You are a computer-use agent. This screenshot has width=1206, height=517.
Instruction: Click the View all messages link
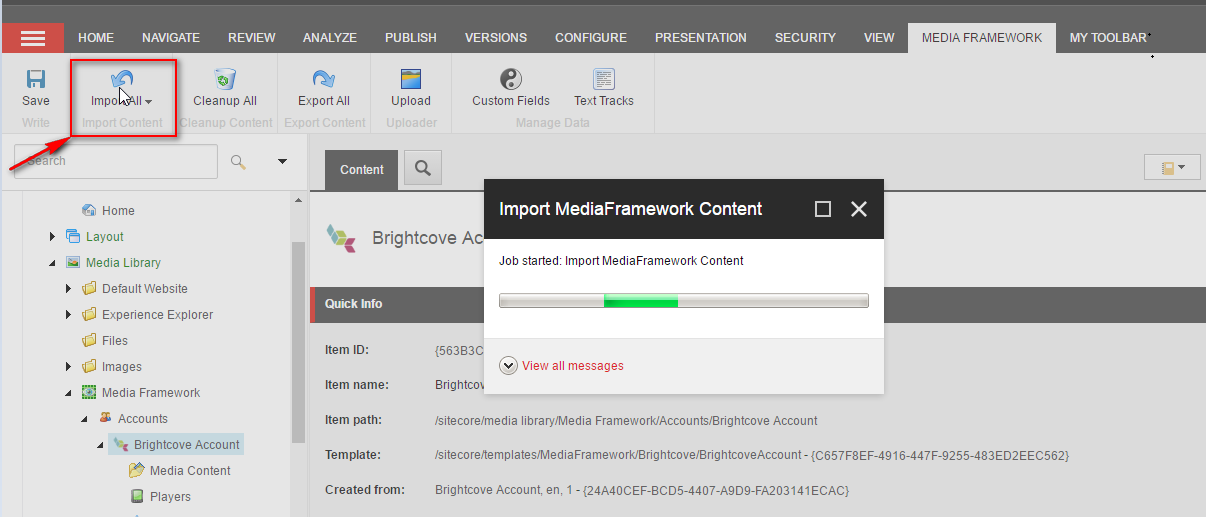click(x=573, y=366)
